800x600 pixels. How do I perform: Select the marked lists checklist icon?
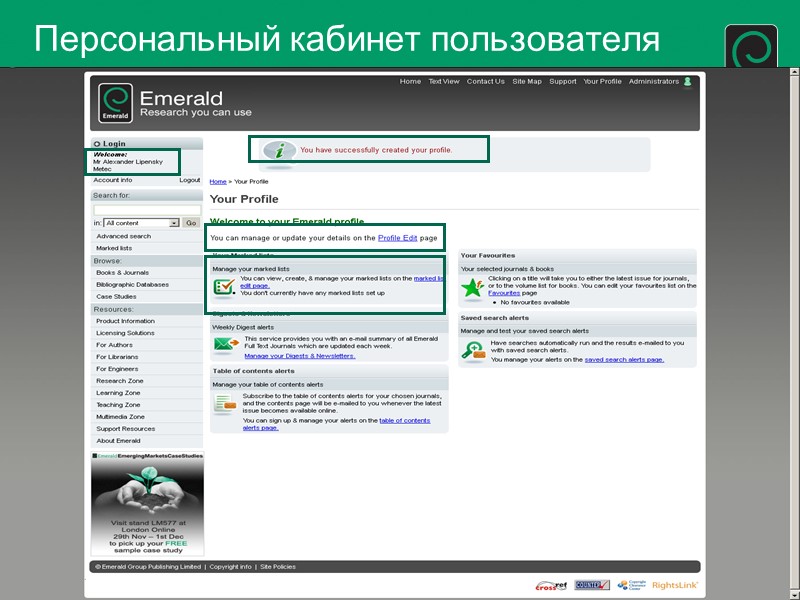click(x=224, y=288)
